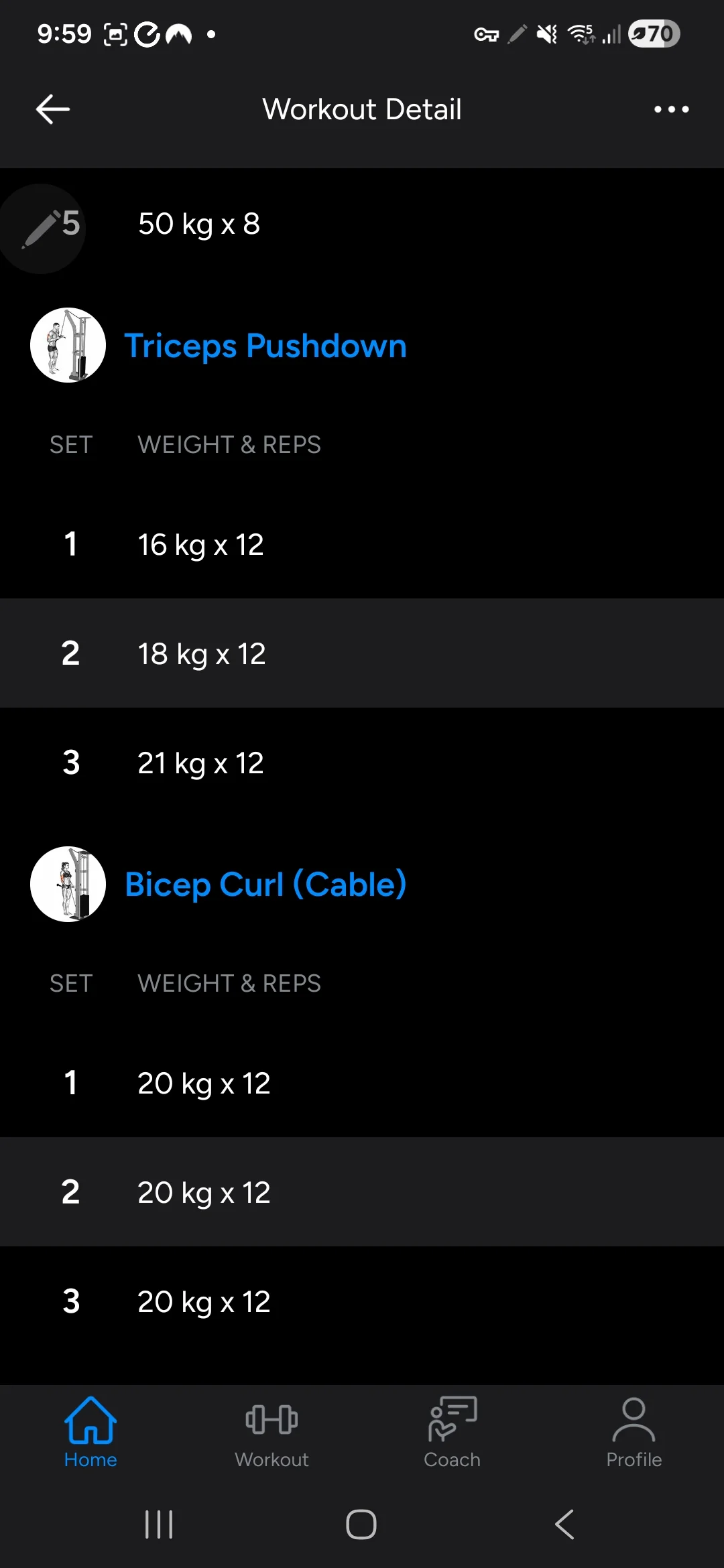Tap the floating pencil edit button

tap(40, 228)
